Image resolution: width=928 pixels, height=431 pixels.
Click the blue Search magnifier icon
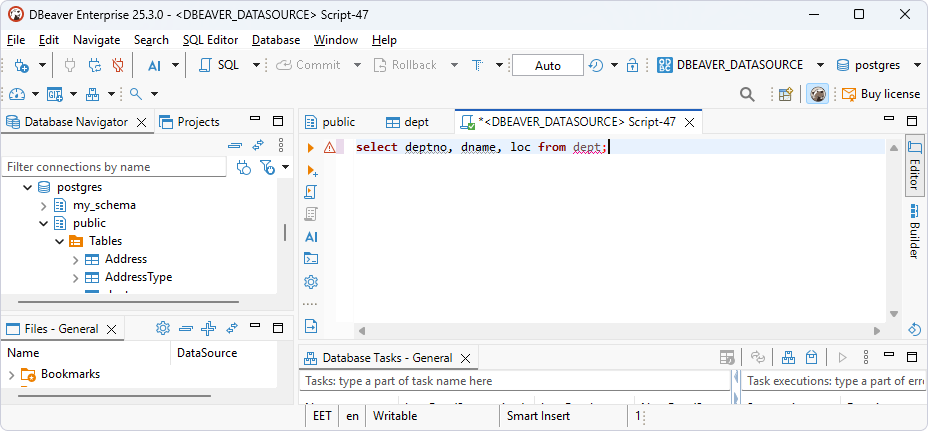[136, 94]
